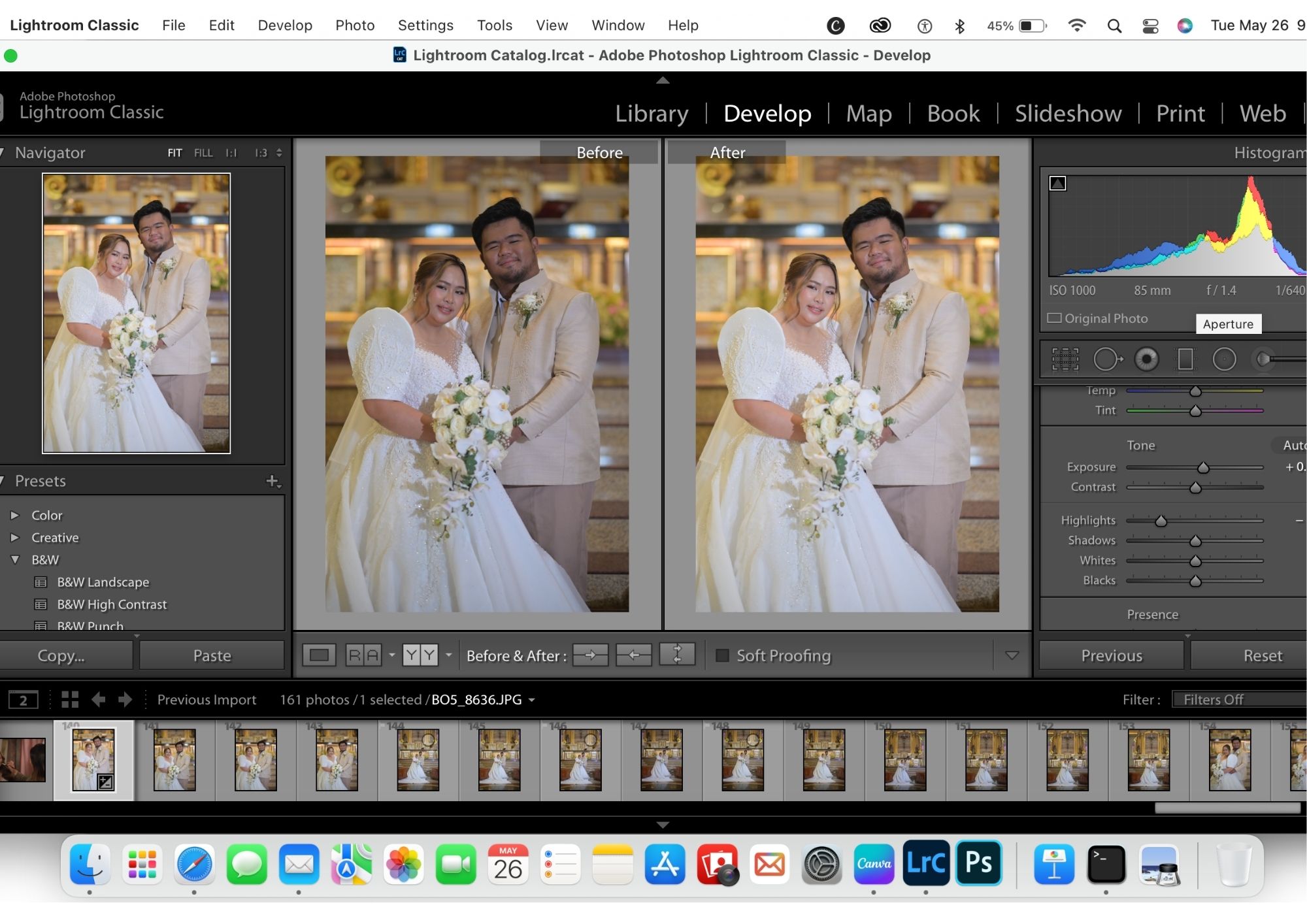
Task: Add a new preset with plus icon
Action: click(x=273, y=481)
